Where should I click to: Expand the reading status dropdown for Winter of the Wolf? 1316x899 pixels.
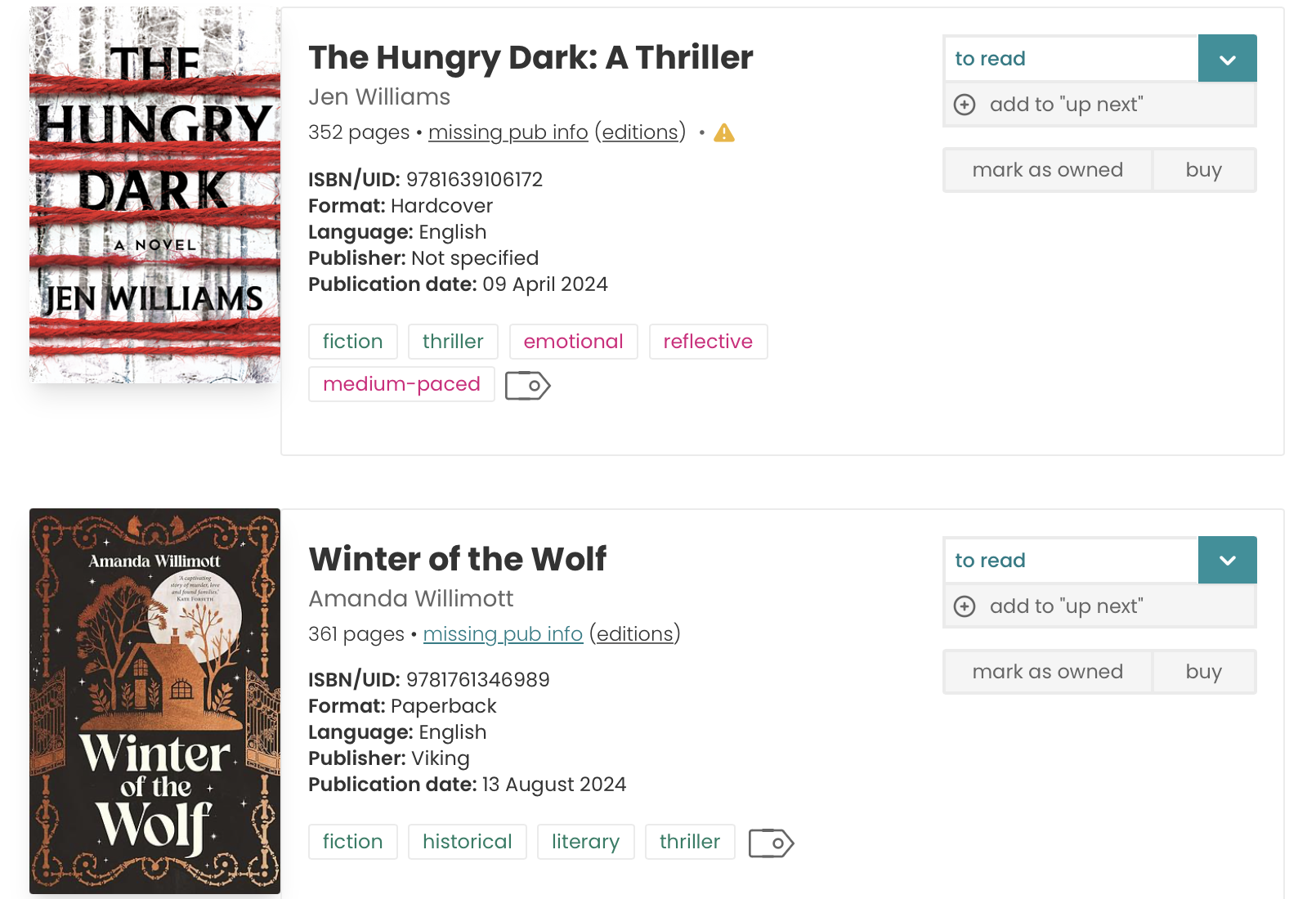point(1227,561)
